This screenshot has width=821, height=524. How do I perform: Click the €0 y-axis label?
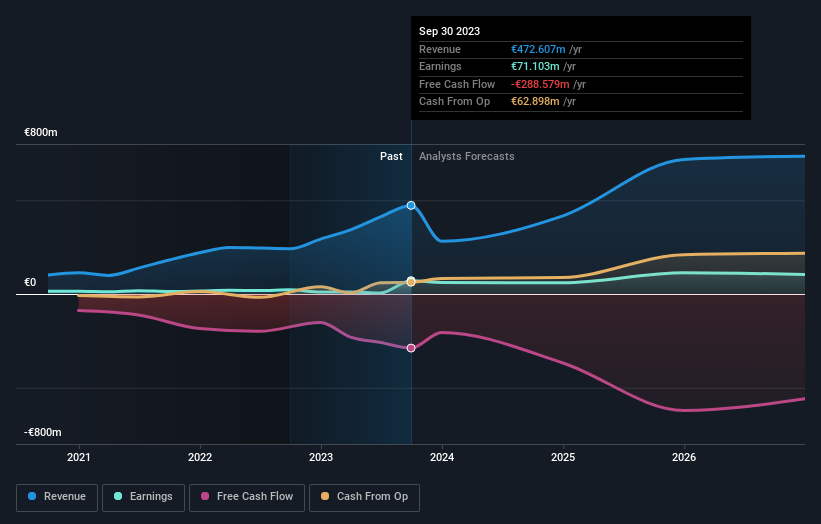click(x=30, y=283)
